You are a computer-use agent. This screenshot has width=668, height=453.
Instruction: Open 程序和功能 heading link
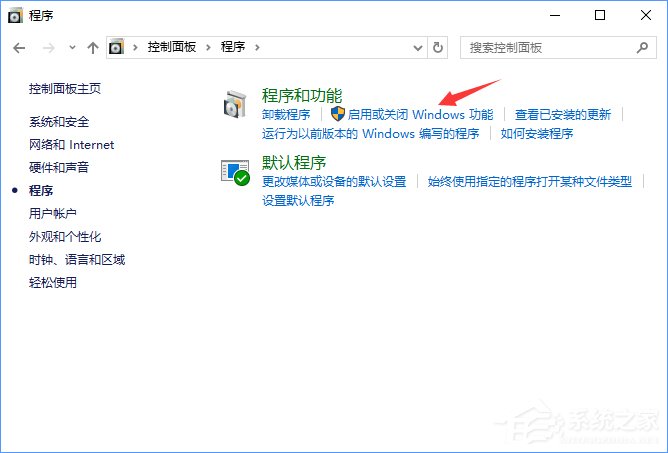pyautogui.click(x=302, y=96)
